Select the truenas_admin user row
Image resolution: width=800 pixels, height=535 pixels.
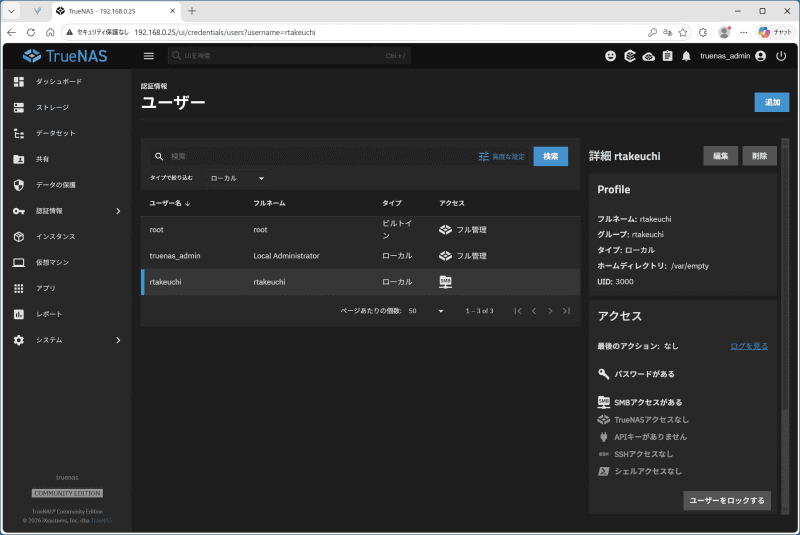pos(360,256)
